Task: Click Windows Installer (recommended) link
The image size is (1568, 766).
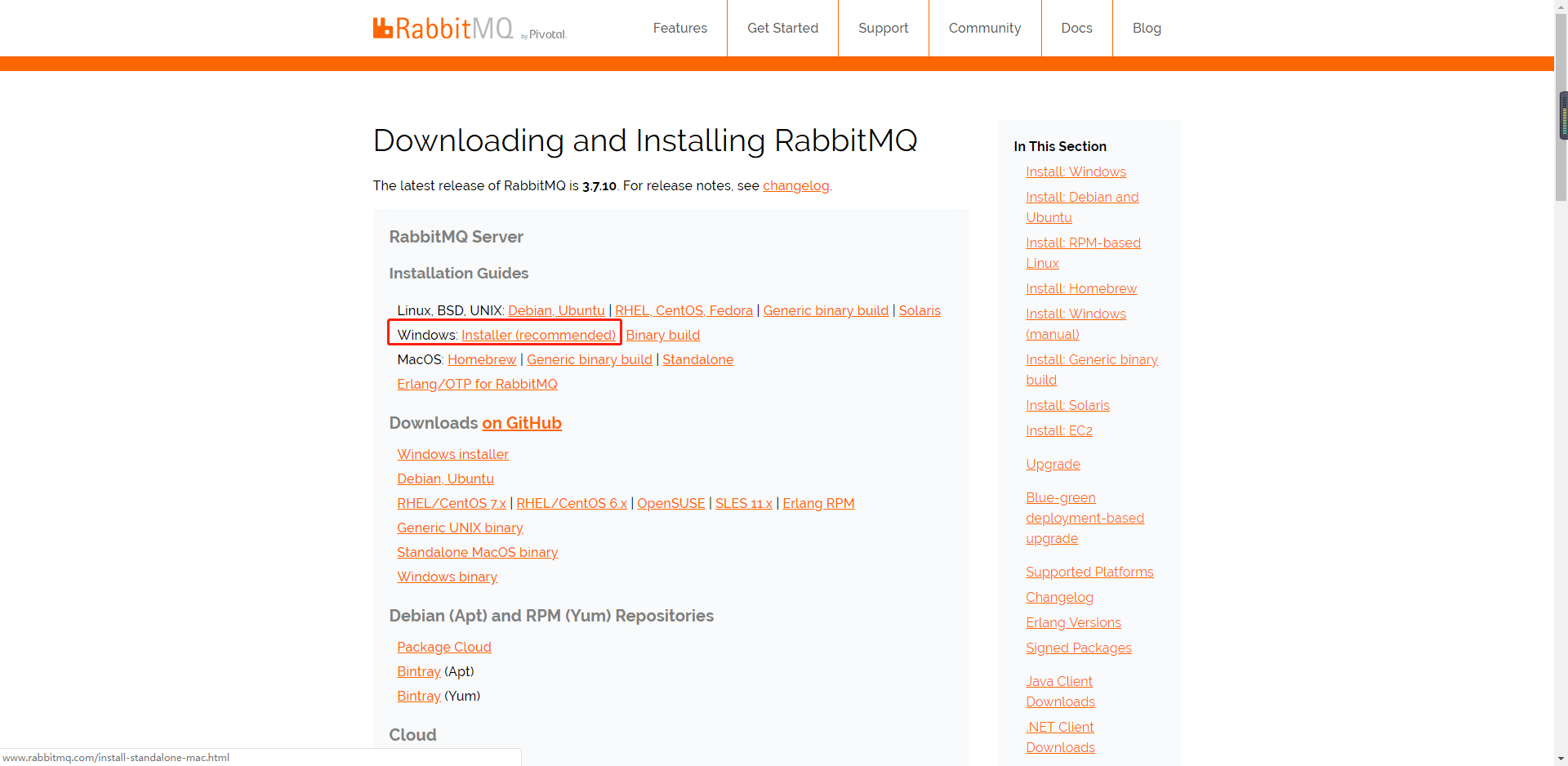Action: [538, 335]
